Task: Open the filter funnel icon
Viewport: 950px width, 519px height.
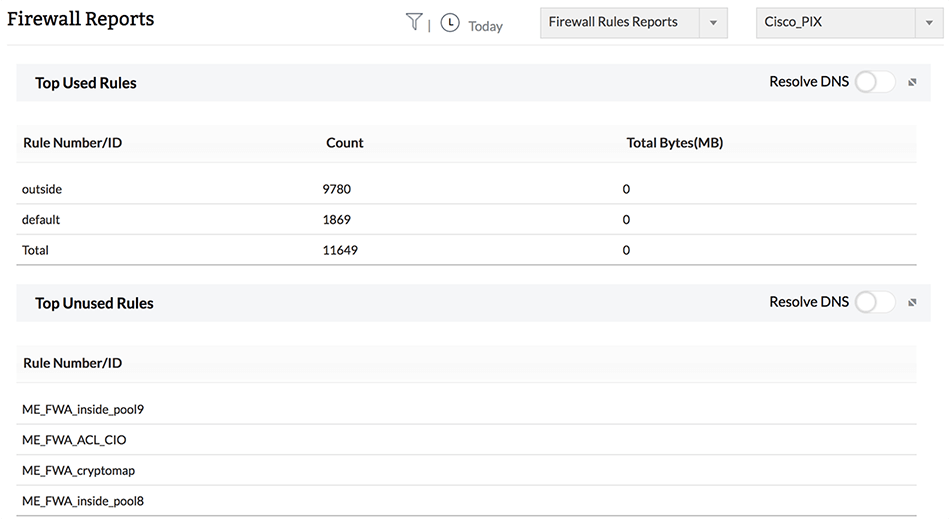Action: coord(414,22)
